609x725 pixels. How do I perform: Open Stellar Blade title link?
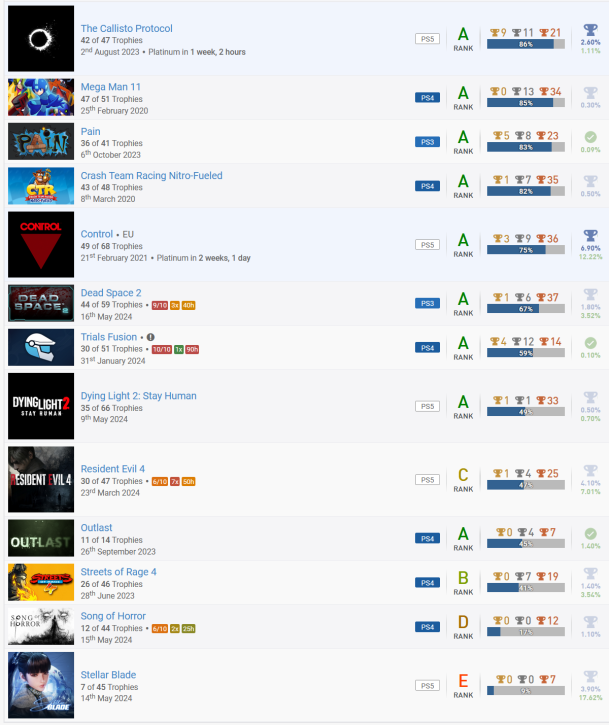coord(108,675)
